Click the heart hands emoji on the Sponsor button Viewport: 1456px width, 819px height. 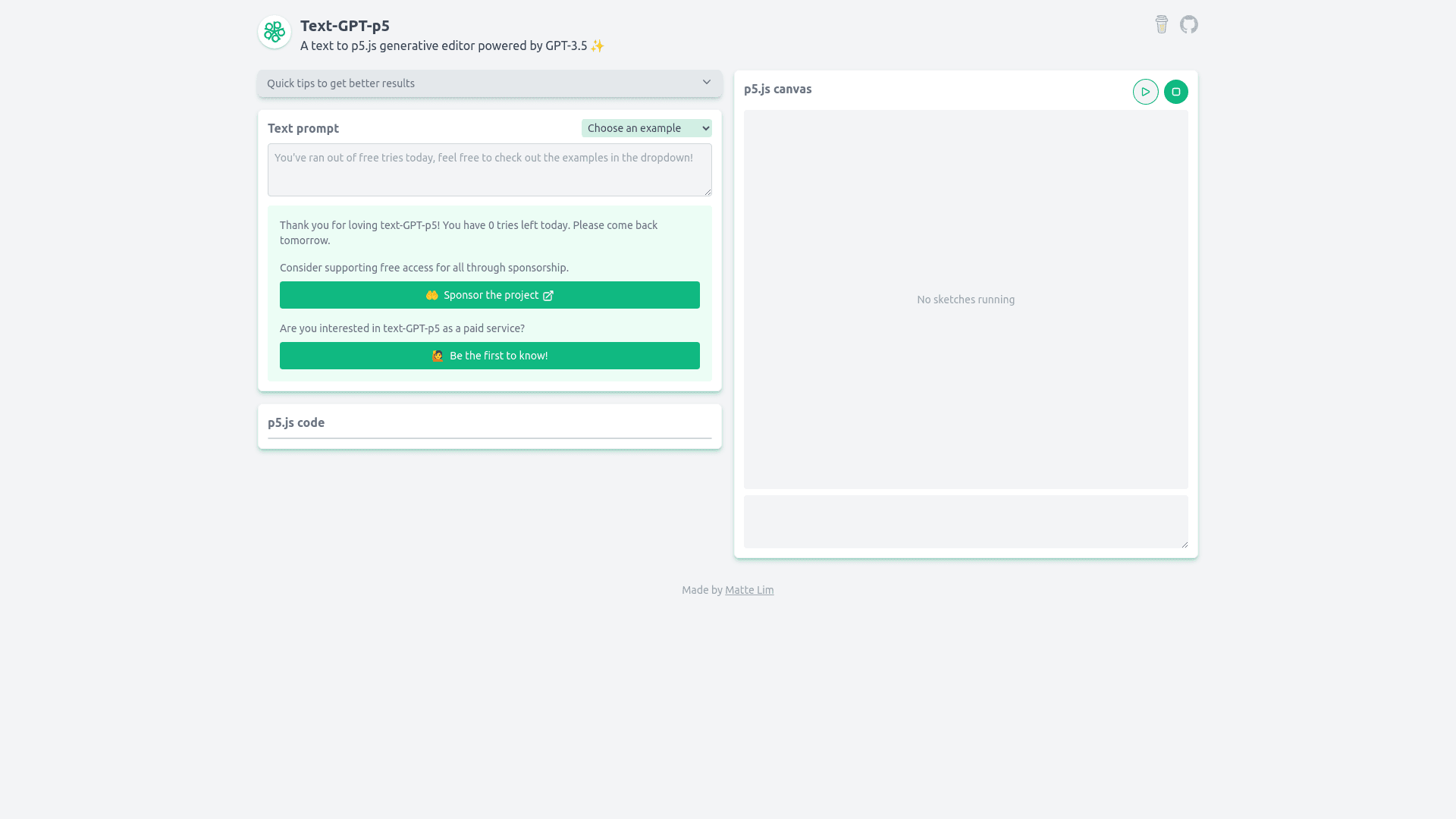[431, 295]
